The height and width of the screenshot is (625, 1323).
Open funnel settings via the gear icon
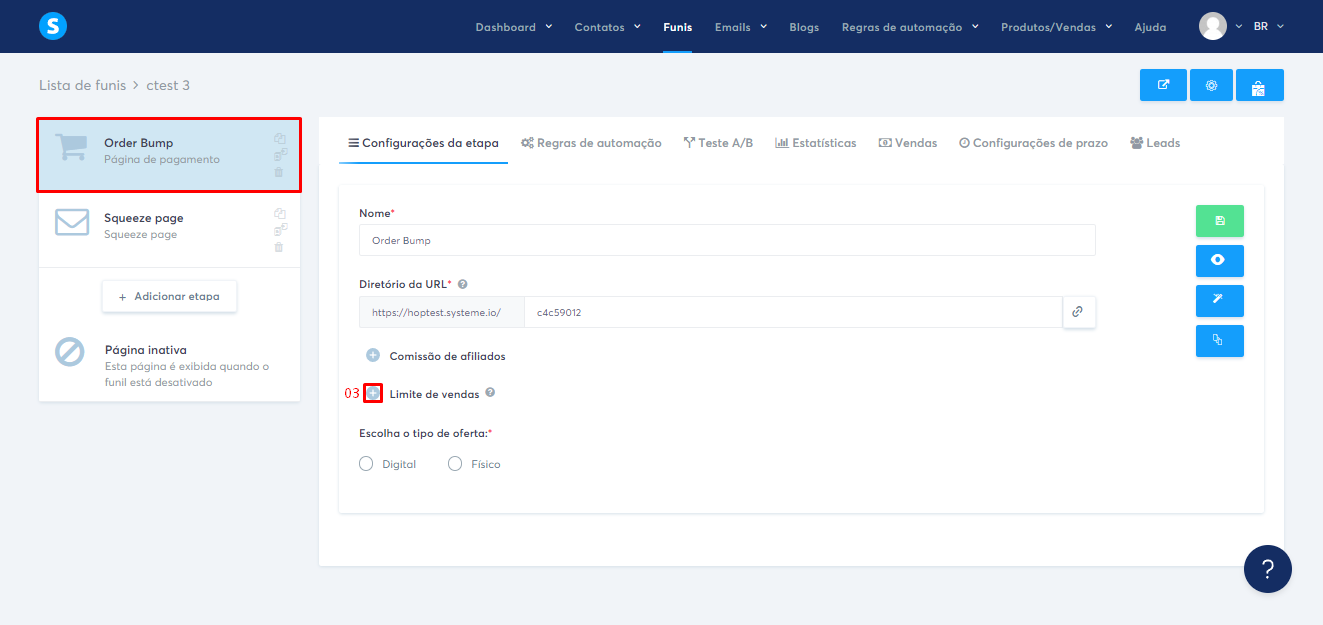1211,85
